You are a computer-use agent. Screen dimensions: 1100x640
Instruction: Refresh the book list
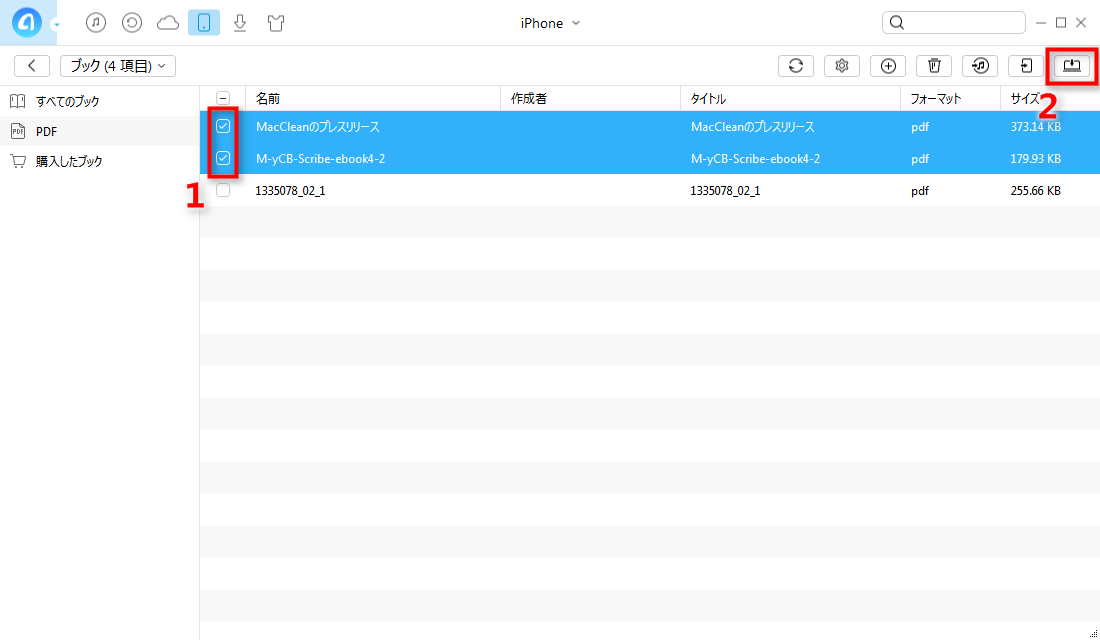pyautogui.click(x=796, y=66)
